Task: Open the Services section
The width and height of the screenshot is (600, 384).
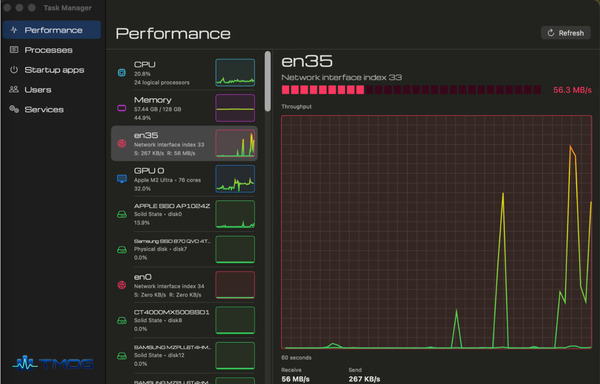Action: (44, 110)
